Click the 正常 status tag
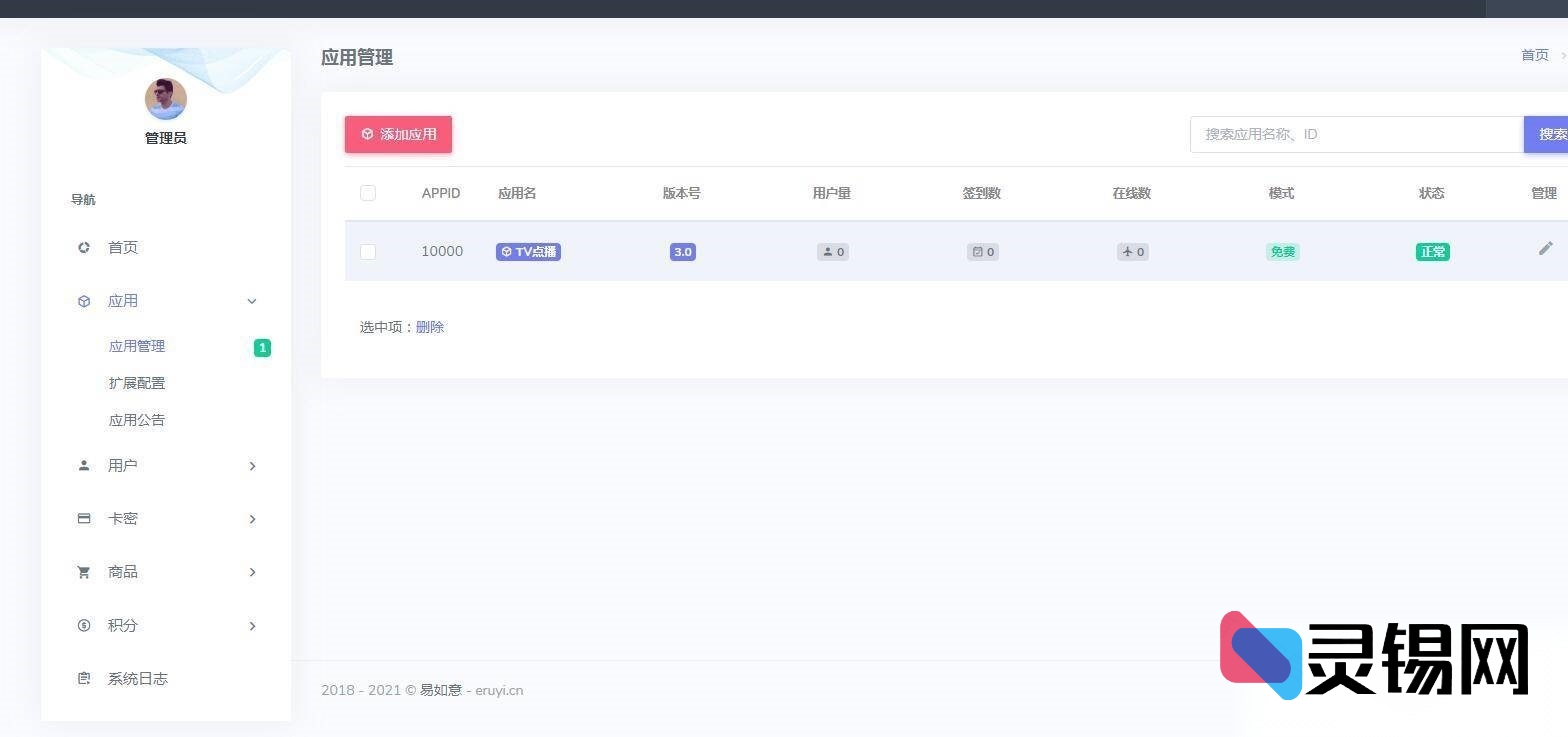Screen dimensions: 1568x737 point(1433,252)
